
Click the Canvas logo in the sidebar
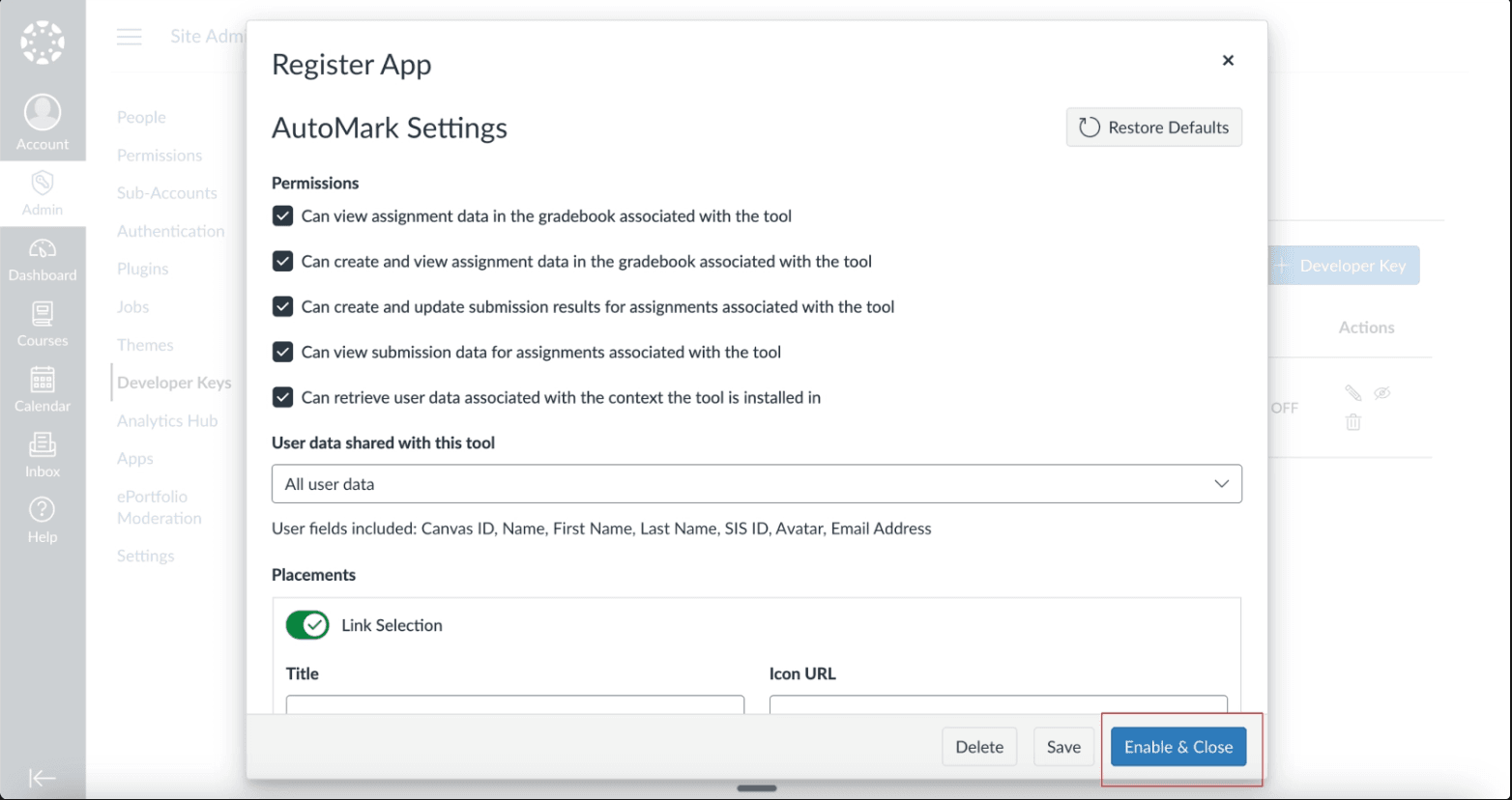(43, 41)
